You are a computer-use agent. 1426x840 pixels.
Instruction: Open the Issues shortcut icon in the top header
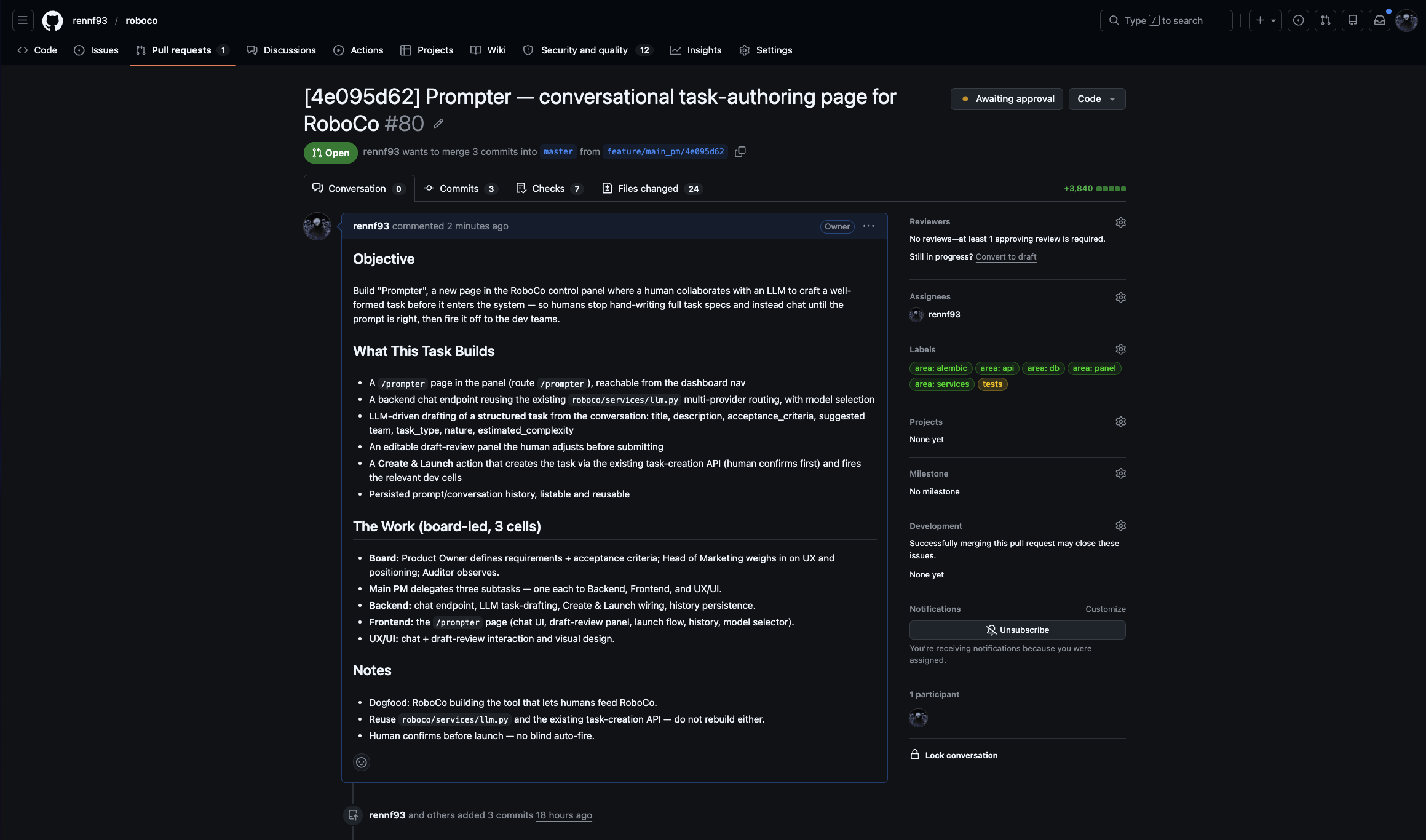1298,20
